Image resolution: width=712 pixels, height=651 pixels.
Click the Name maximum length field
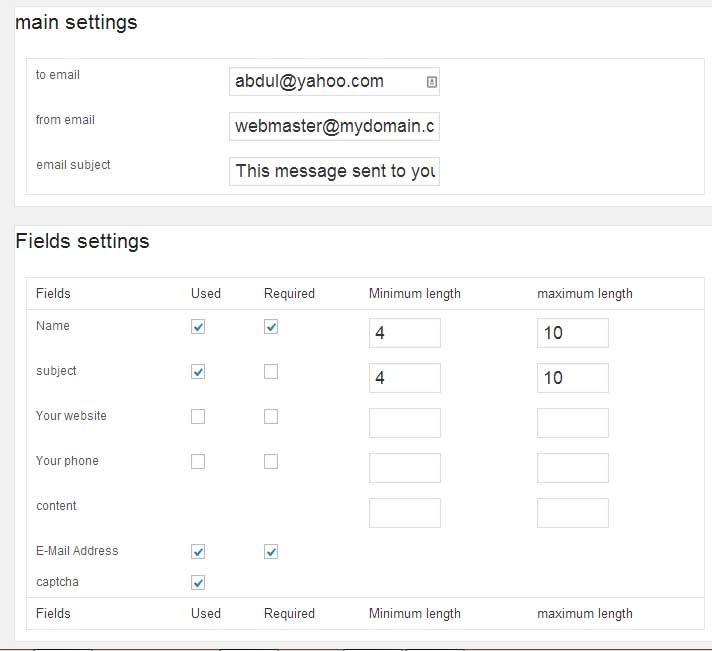tap(573, 333)
